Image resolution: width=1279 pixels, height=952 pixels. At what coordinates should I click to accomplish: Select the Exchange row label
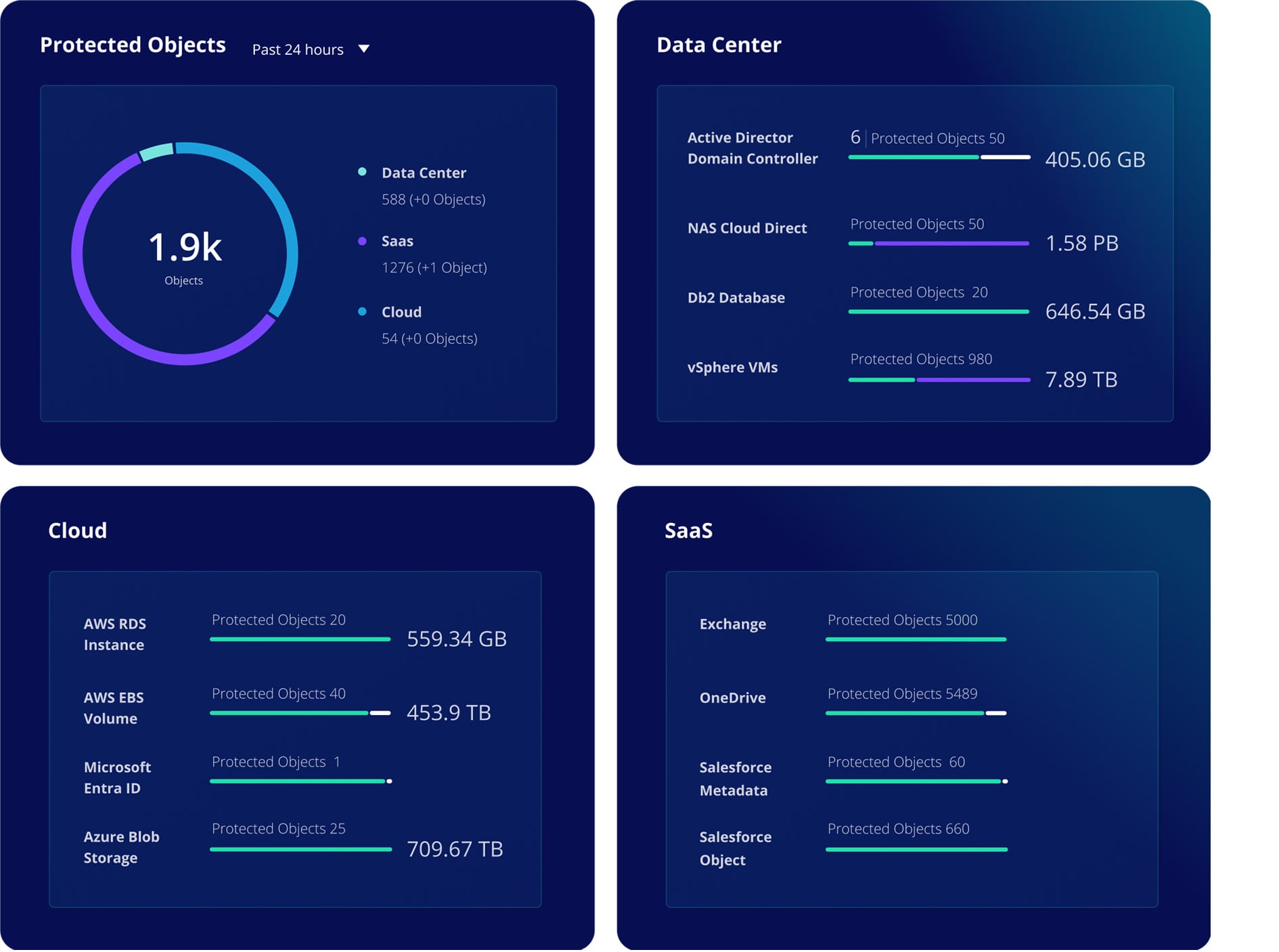[732, 624]
